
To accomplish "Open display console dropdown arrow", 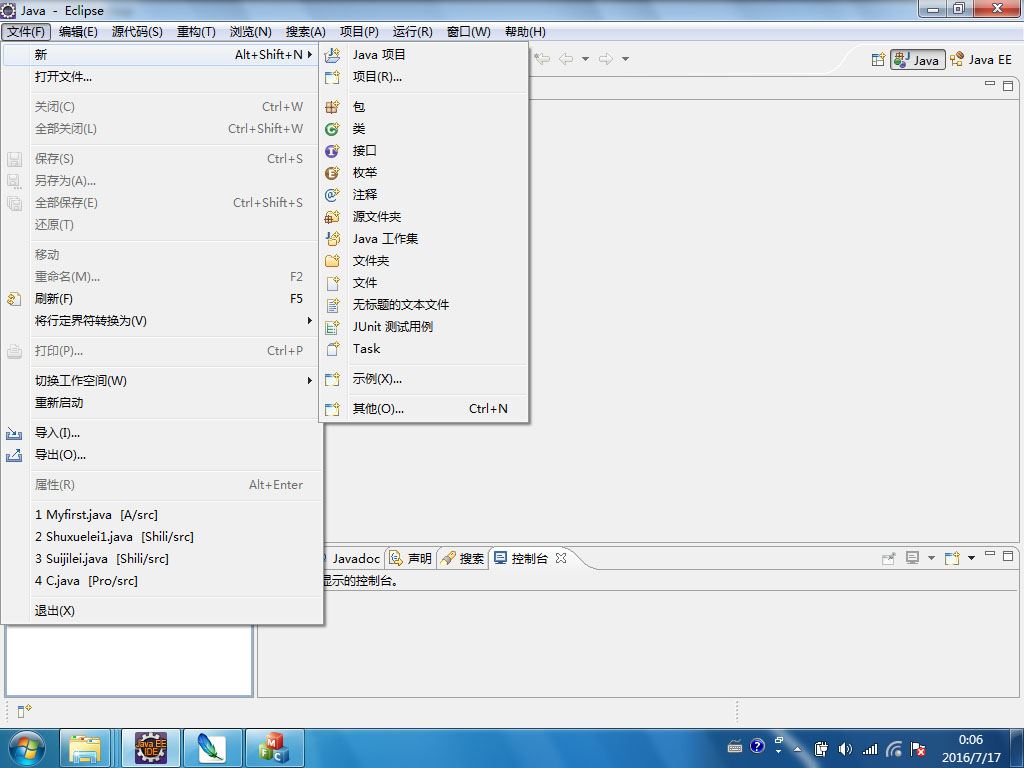I will click(x=931, y=558).
